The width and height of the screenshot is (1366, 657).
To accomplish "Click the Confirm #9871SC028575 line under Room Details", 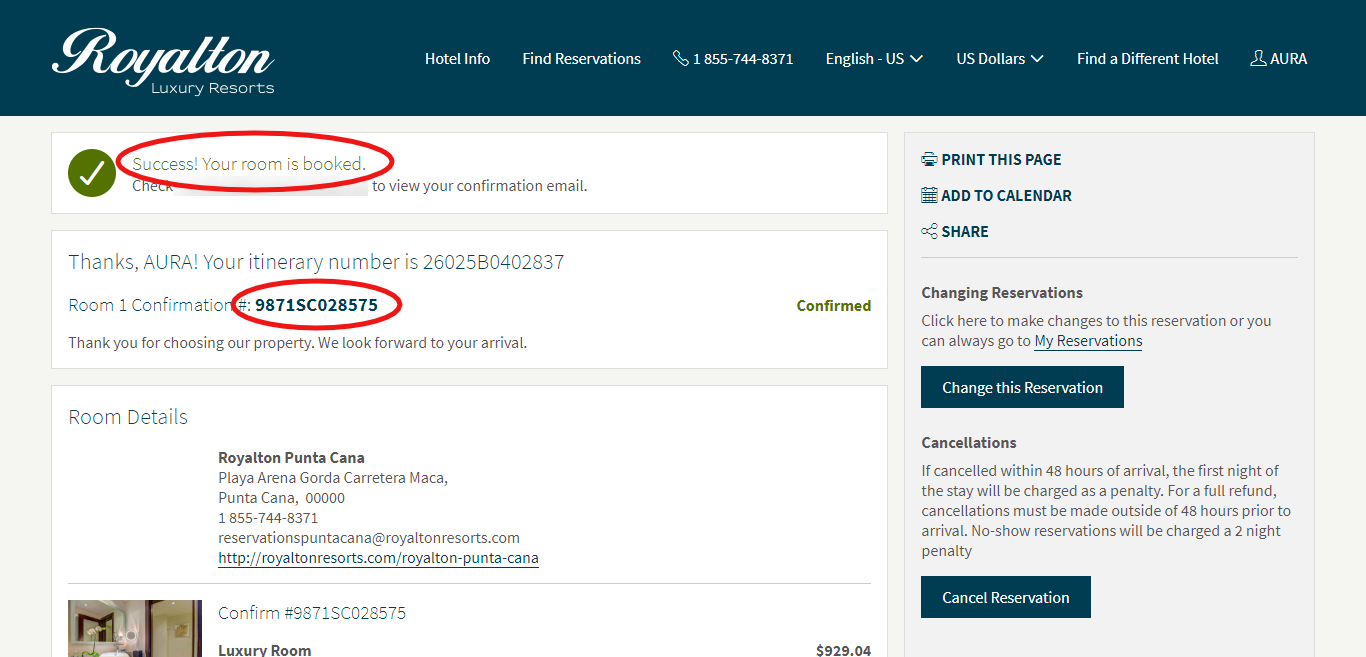I will (x=312, y=613).
